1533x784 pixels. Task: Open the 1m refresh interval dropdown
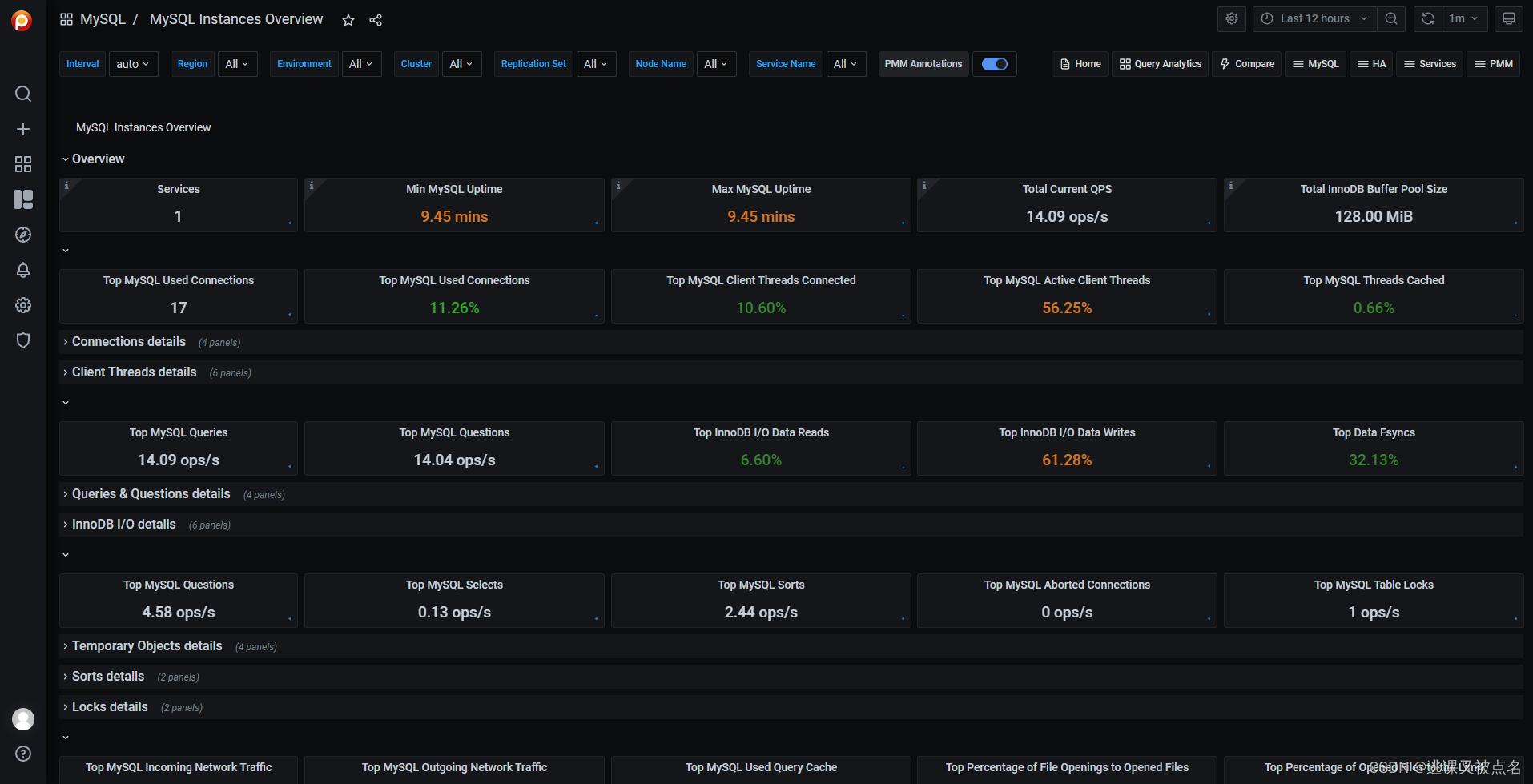1463,18
